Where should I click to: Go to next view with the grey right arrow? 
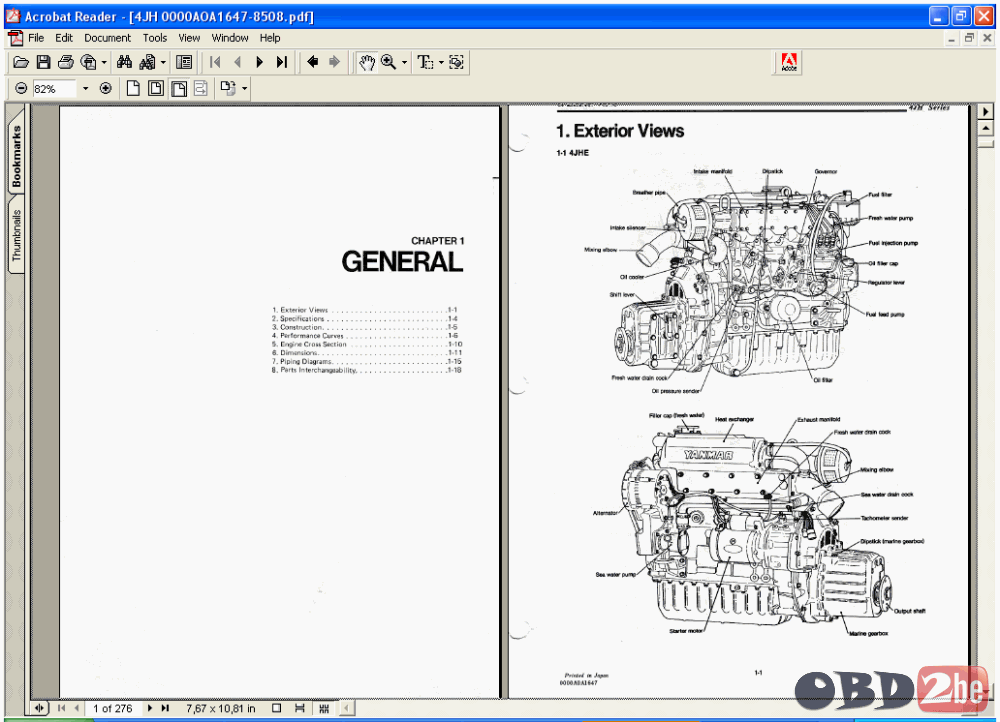334,62
